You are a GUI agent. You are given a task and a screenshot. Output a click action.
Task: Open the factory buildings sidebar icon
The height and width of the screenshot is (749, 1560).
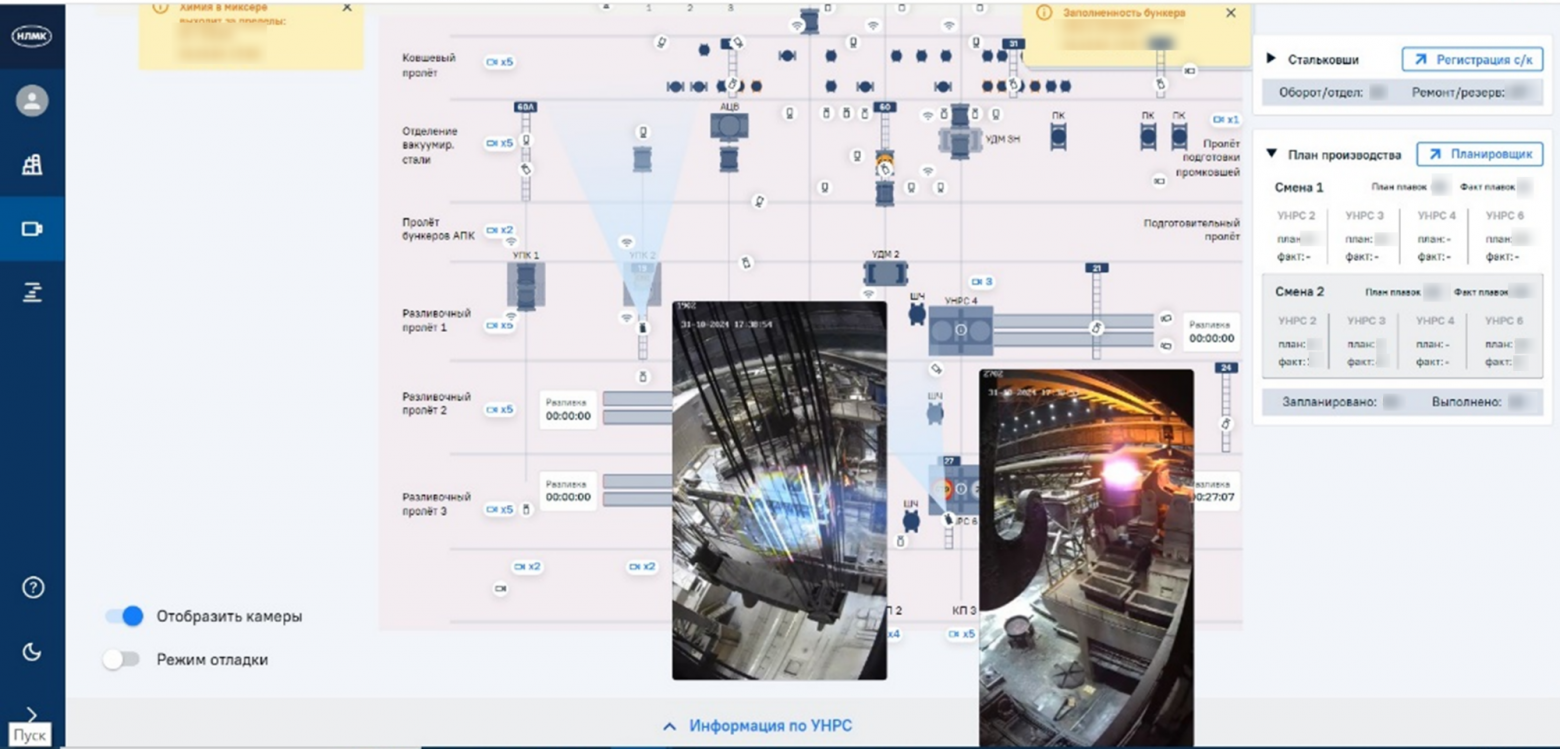32,165
